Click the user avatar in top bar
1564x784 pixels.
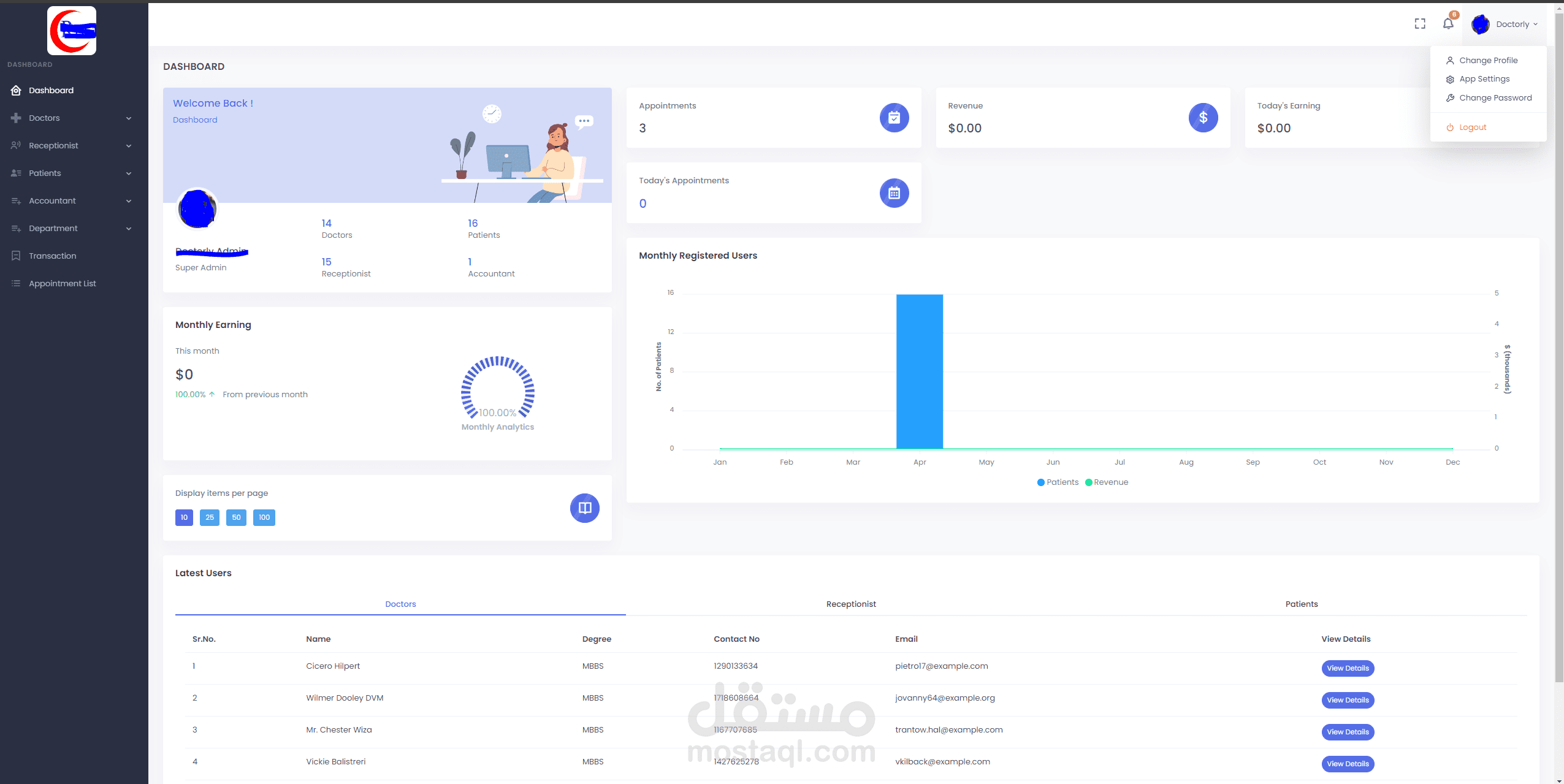1481,25
